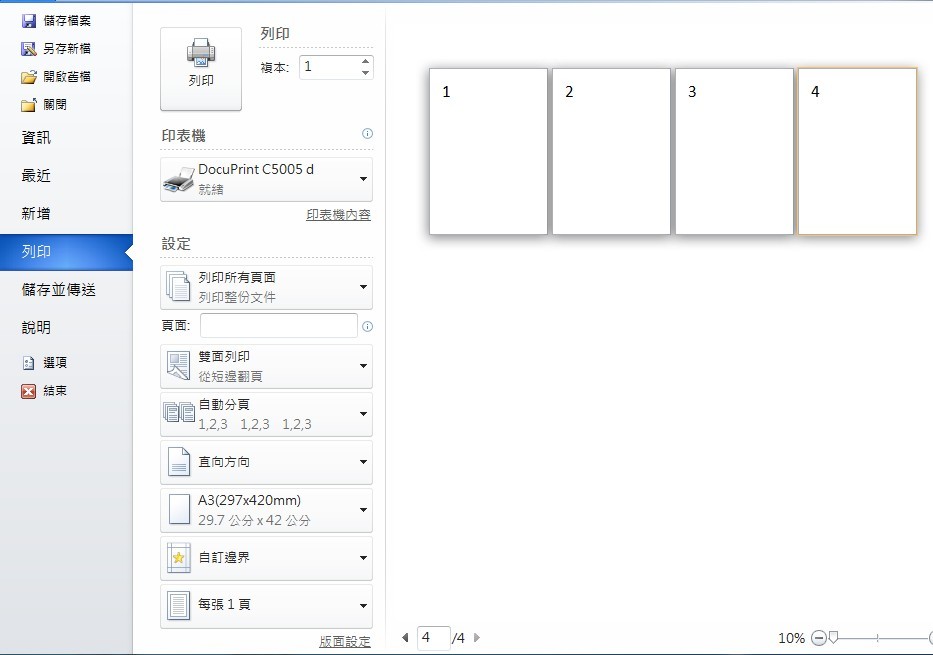Screen dimensions: 933x655
Task: Click the info icon beside Pages field
Action: point(367,327)
